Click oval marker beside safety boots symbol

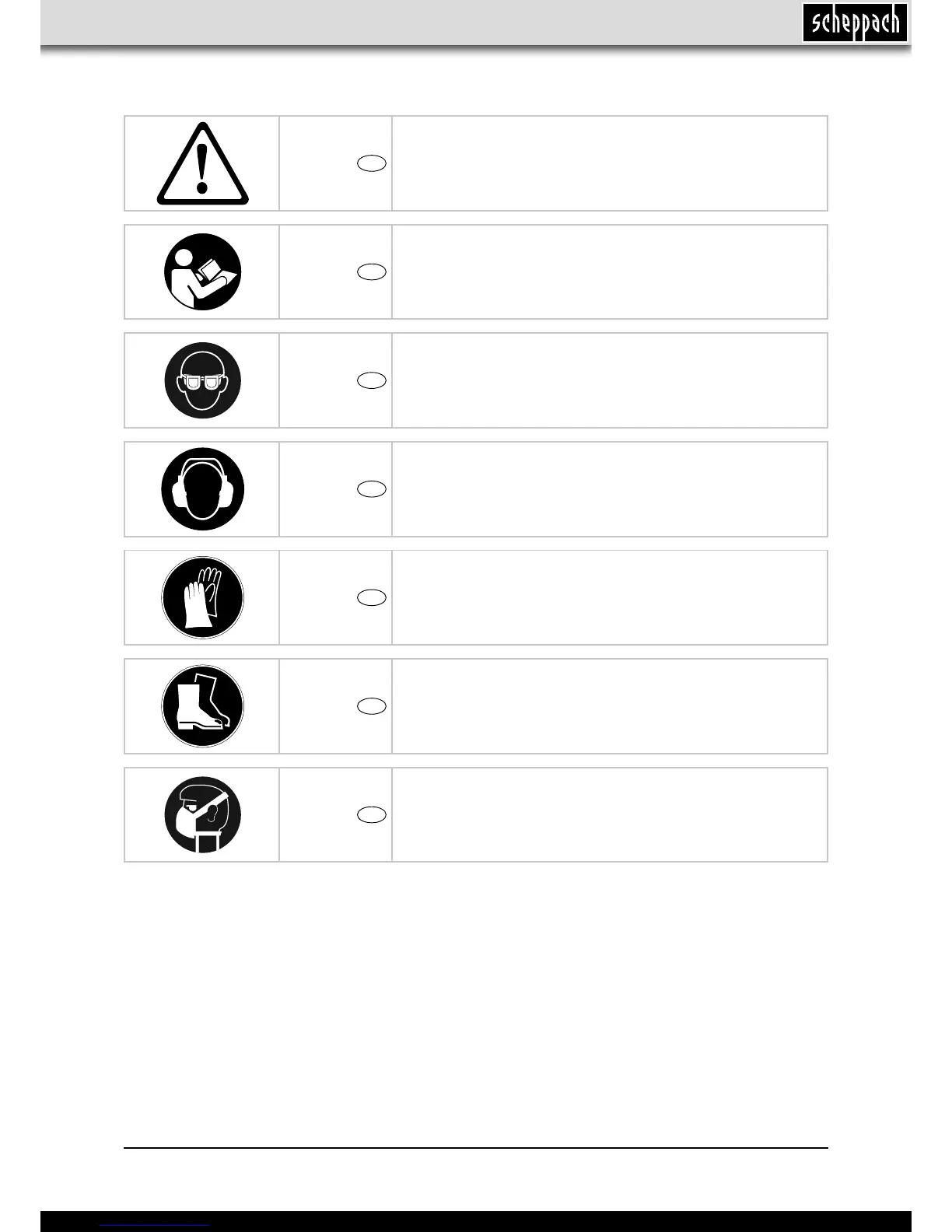tap(372, 706)
